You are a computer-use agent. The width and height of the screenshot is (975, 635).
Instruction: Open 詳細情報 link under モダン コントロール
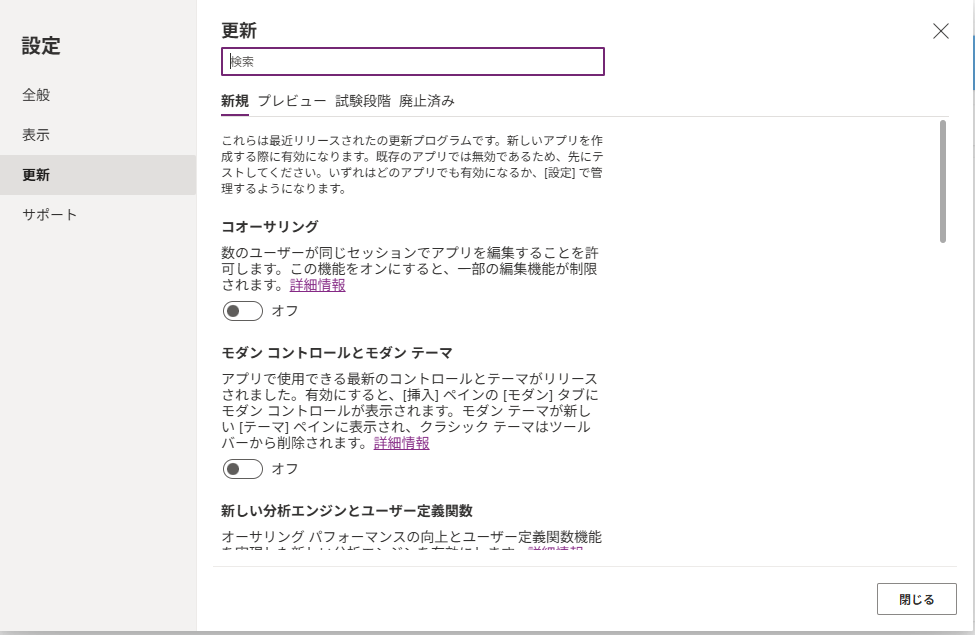click(x=402, y=443)
